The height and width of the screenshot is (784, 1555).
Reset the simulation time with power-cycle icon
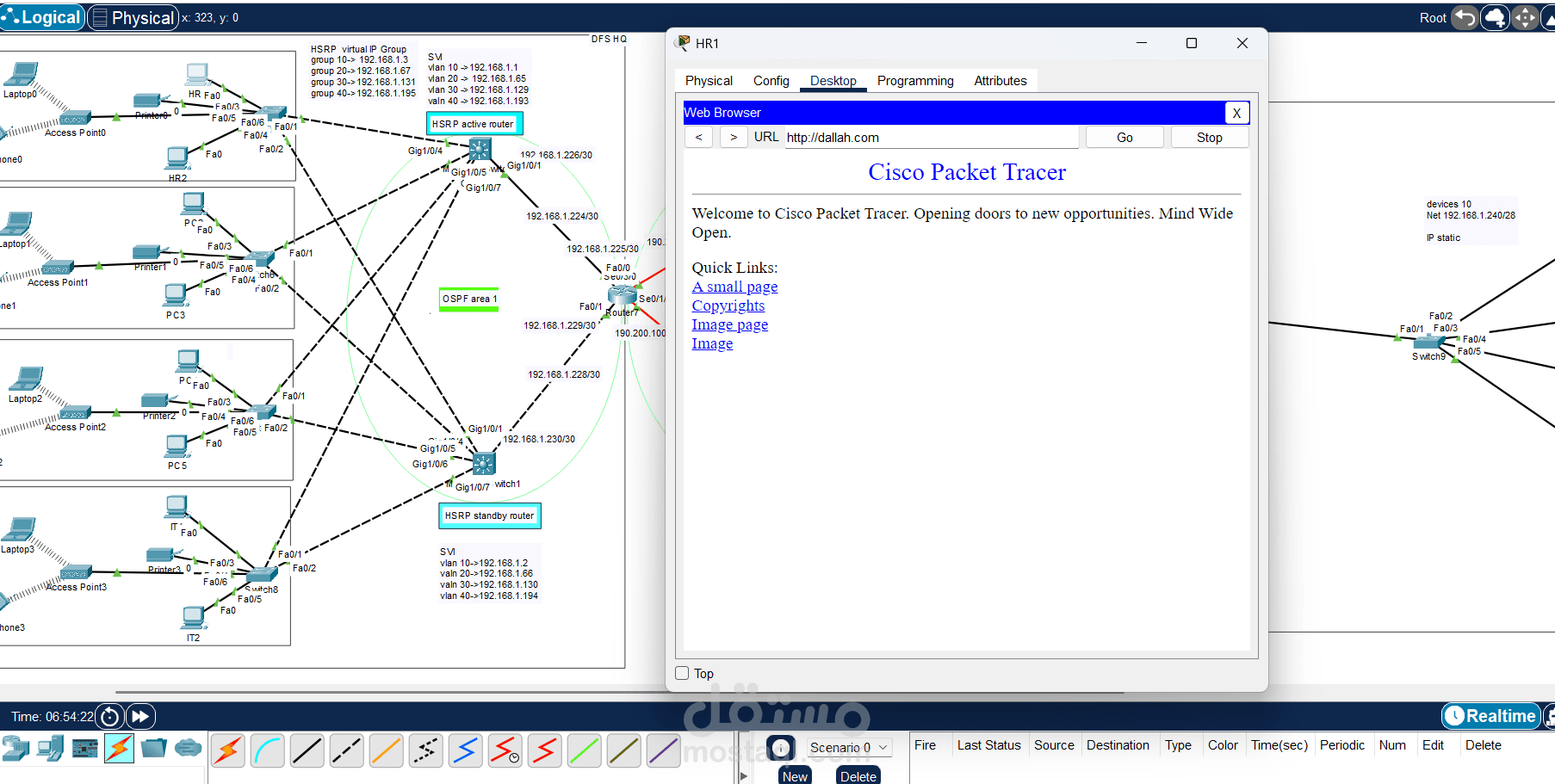109,716
